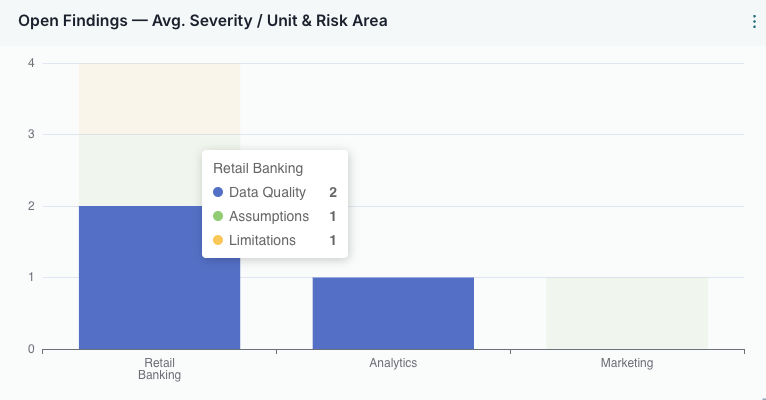Open the chart's three-dot options menu
The image size is (766, 400).
coord(753,21)
